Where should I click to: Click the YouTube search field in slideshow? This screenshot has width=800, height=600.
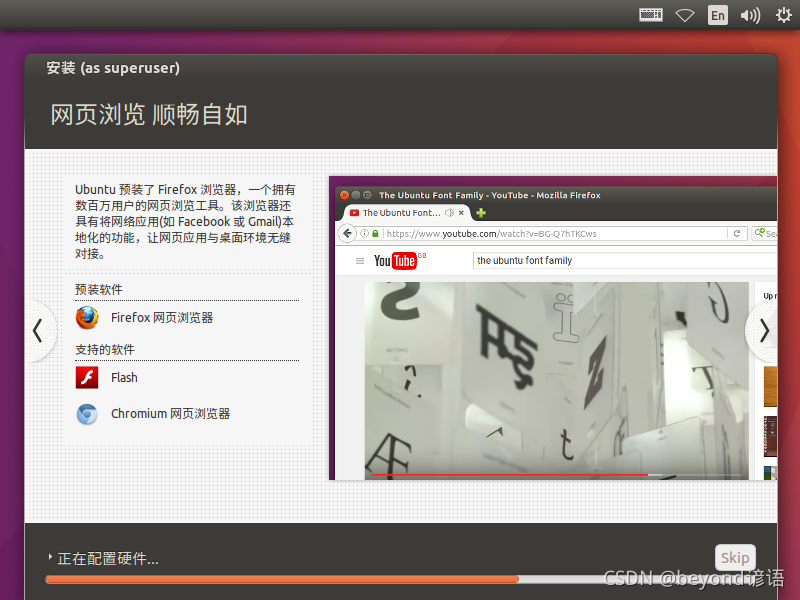point(625,260)
